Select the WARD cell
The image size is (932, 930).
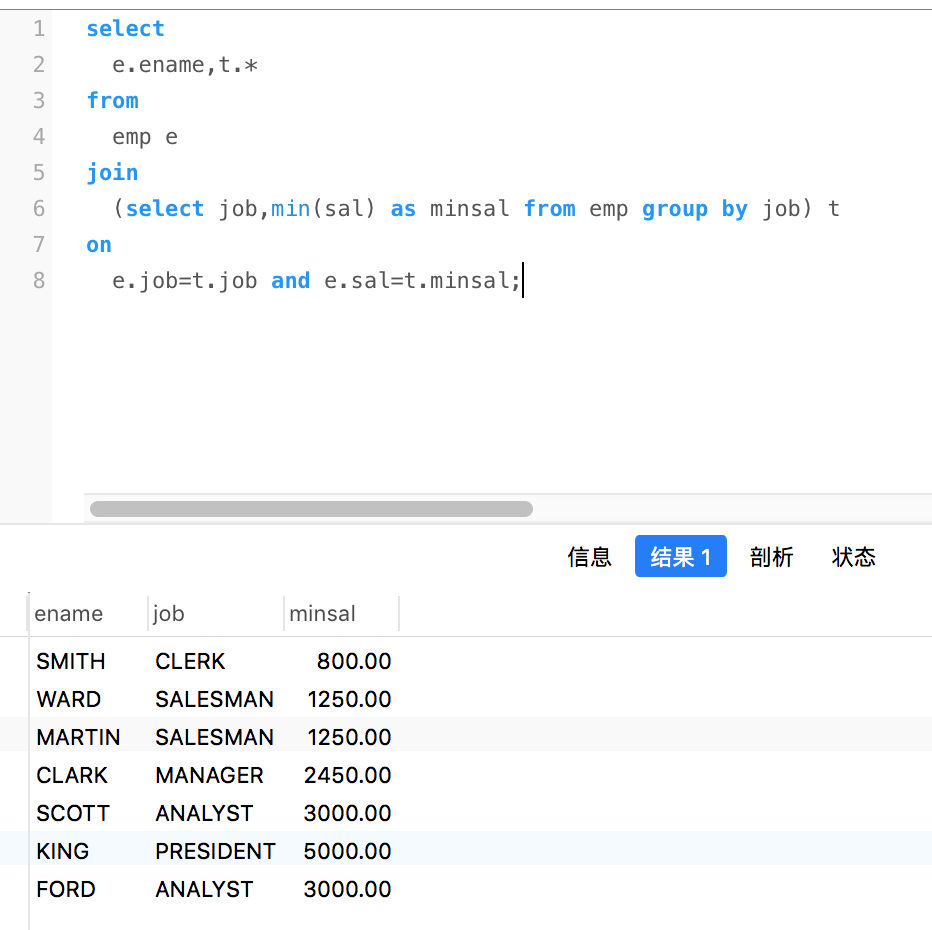pyautogui.click(x=68, y=699)
